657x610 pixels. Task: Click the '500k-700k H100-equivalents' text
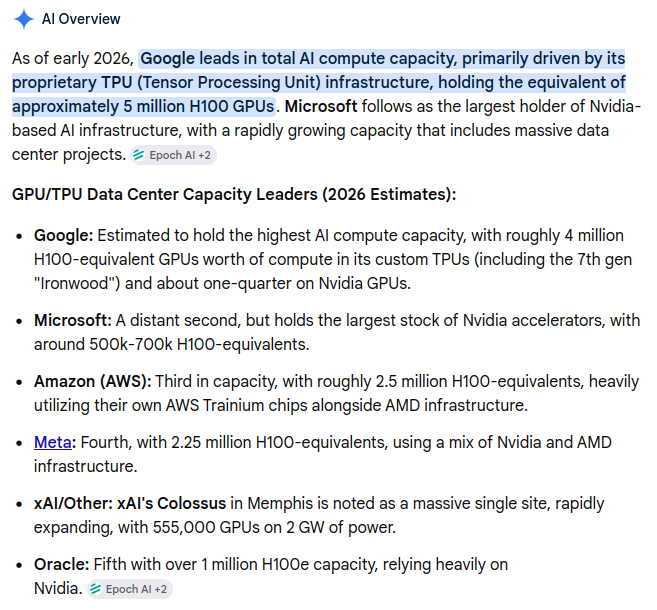point(199,344)
